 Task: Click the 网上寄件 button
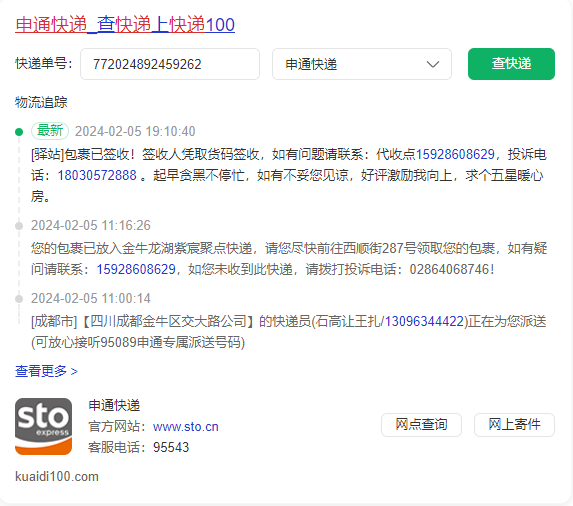click(x=514, y=425)
